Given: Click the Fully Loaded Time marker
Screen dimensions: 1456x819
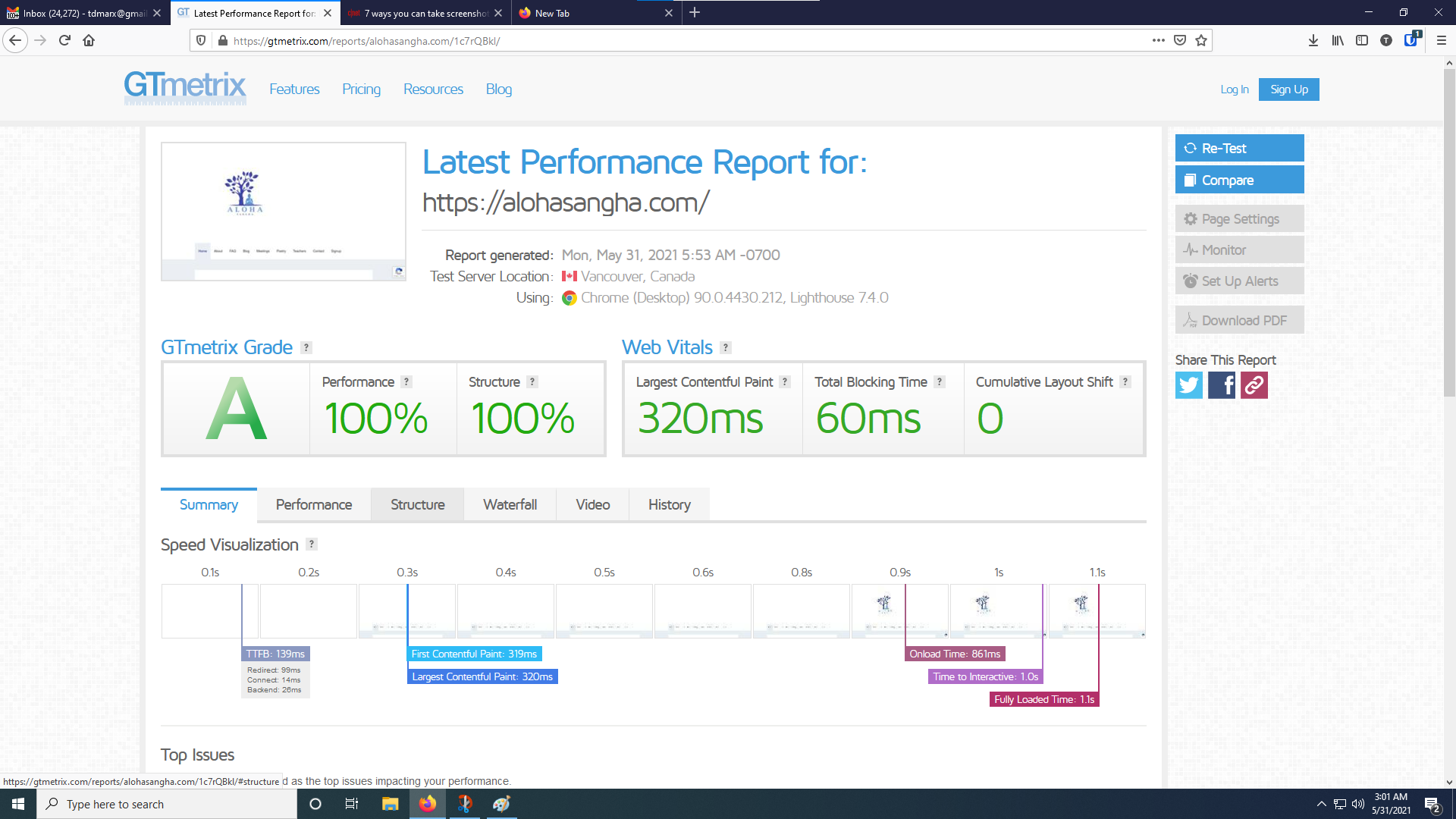Looking at the screenshot, I should point(1044,699).
